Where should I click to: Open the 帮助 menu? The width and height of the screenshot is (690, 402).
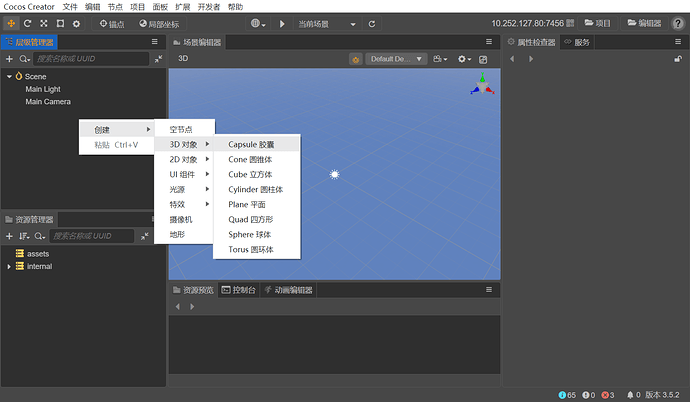[x=235, y=7]
